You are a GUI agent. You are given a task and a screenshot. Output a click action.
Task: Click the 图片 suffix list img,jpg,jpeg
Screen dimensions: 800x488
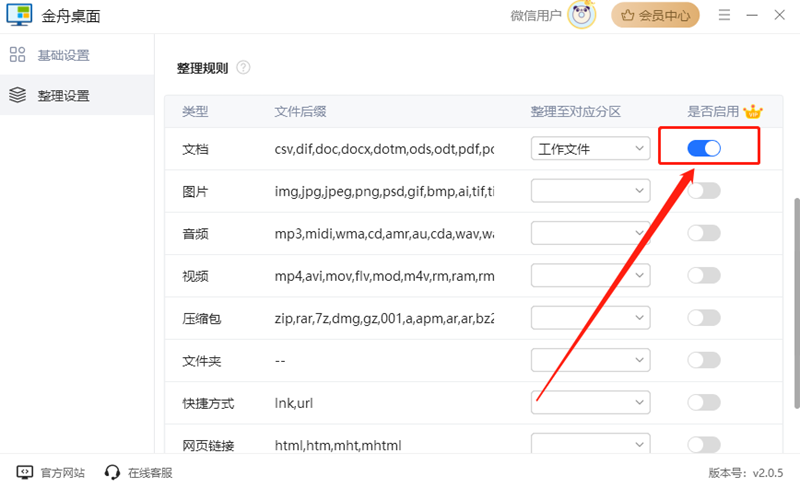pyautogui.click(x=384, y=191)
